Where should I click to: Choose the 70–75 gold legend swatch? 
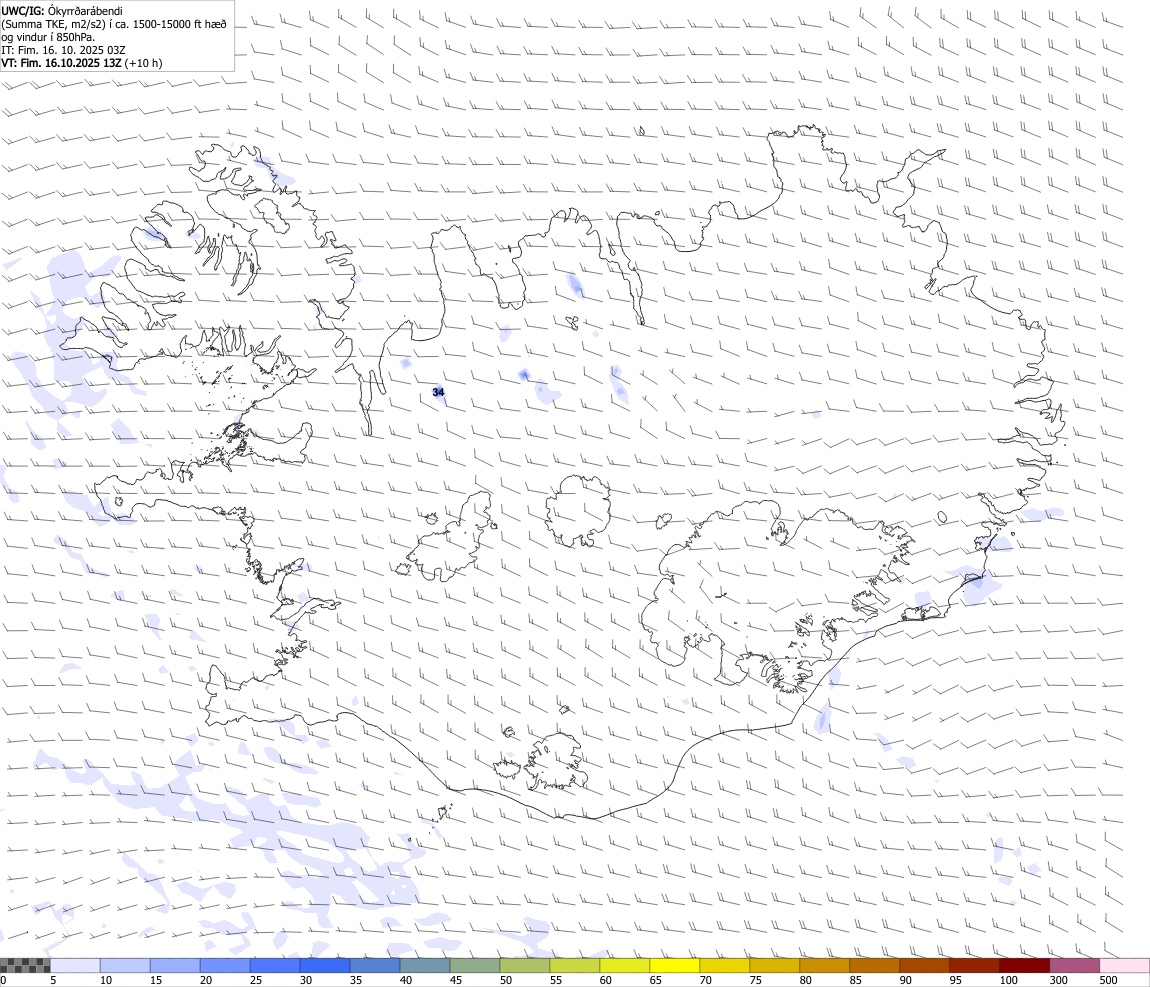pyautogui.click(x=725, y=965)
